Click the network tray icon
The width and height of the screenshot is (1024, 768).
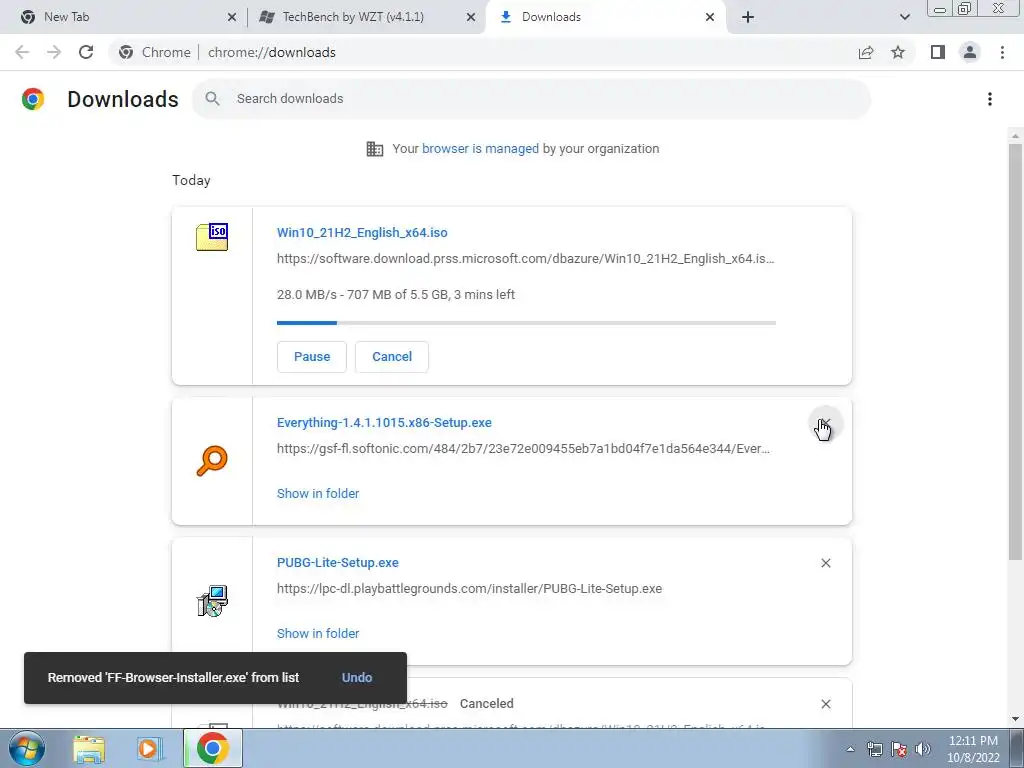point(874,749)
